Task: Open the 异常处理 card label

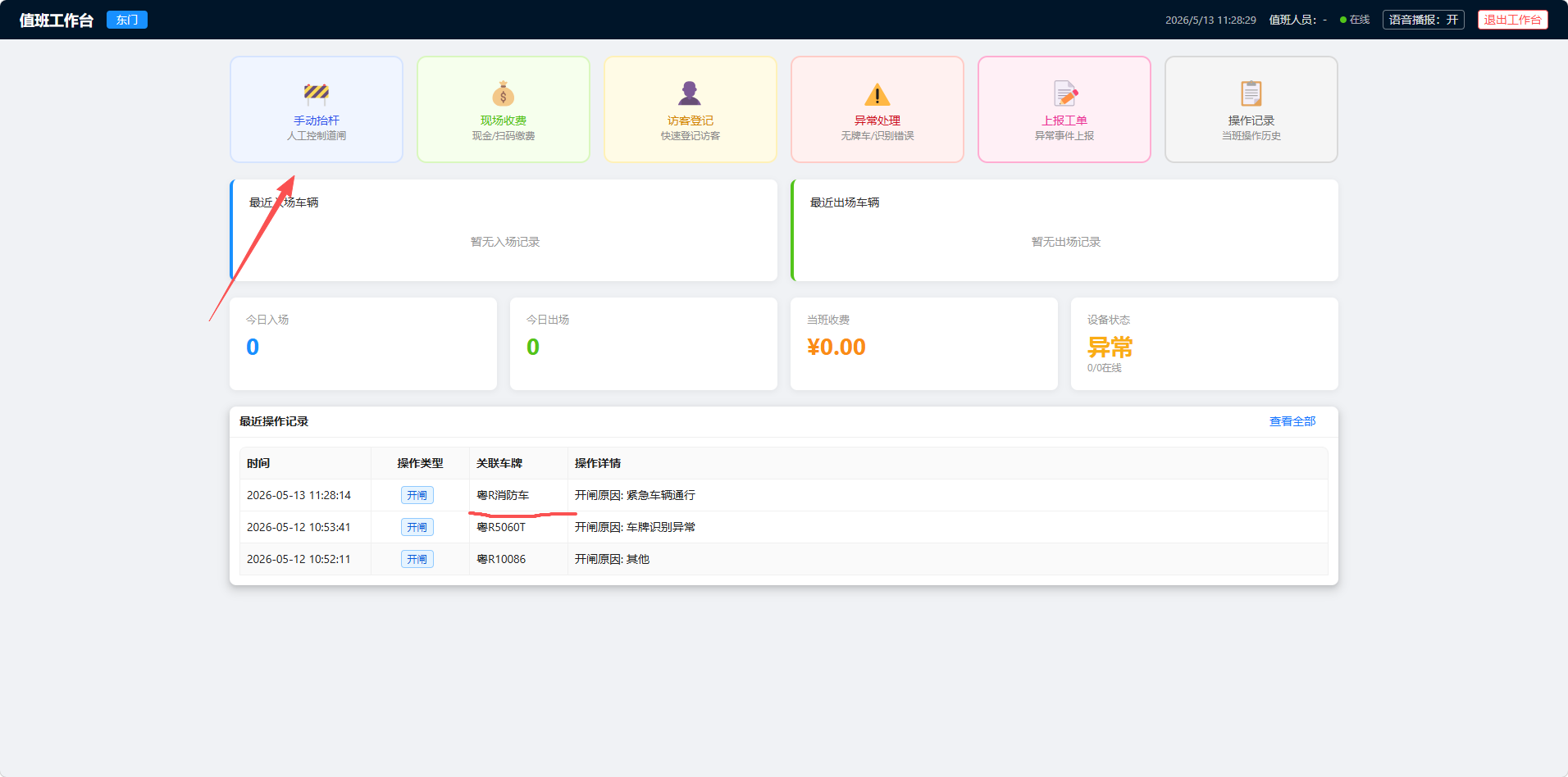Action: (x=877, y=120)
